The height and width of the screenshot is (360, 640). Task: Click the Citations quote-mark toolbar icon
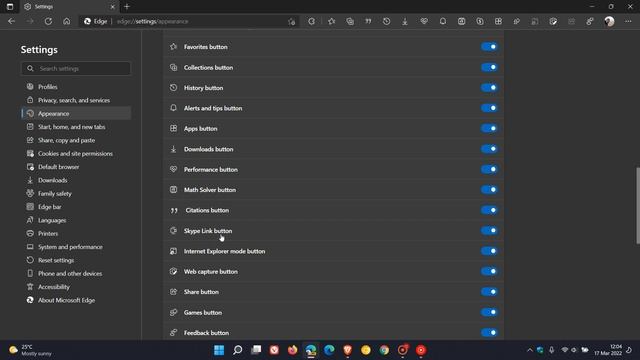(368, 21)
